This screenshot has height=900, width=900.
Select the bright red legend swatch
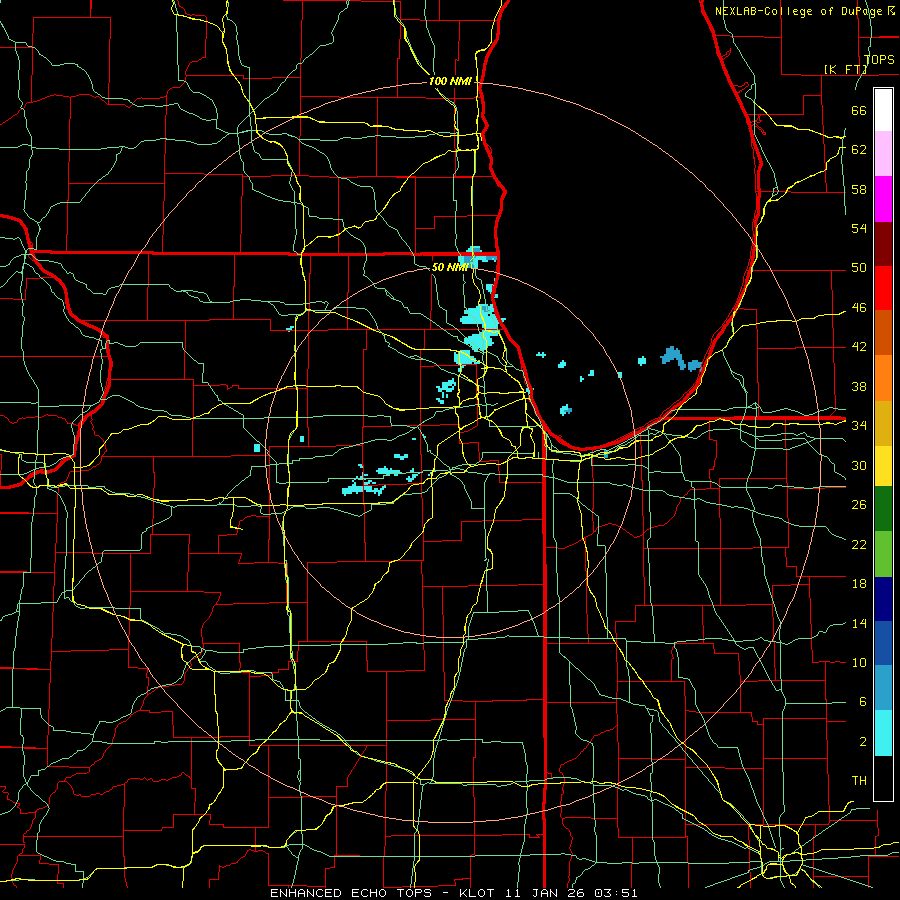point(883,288)
